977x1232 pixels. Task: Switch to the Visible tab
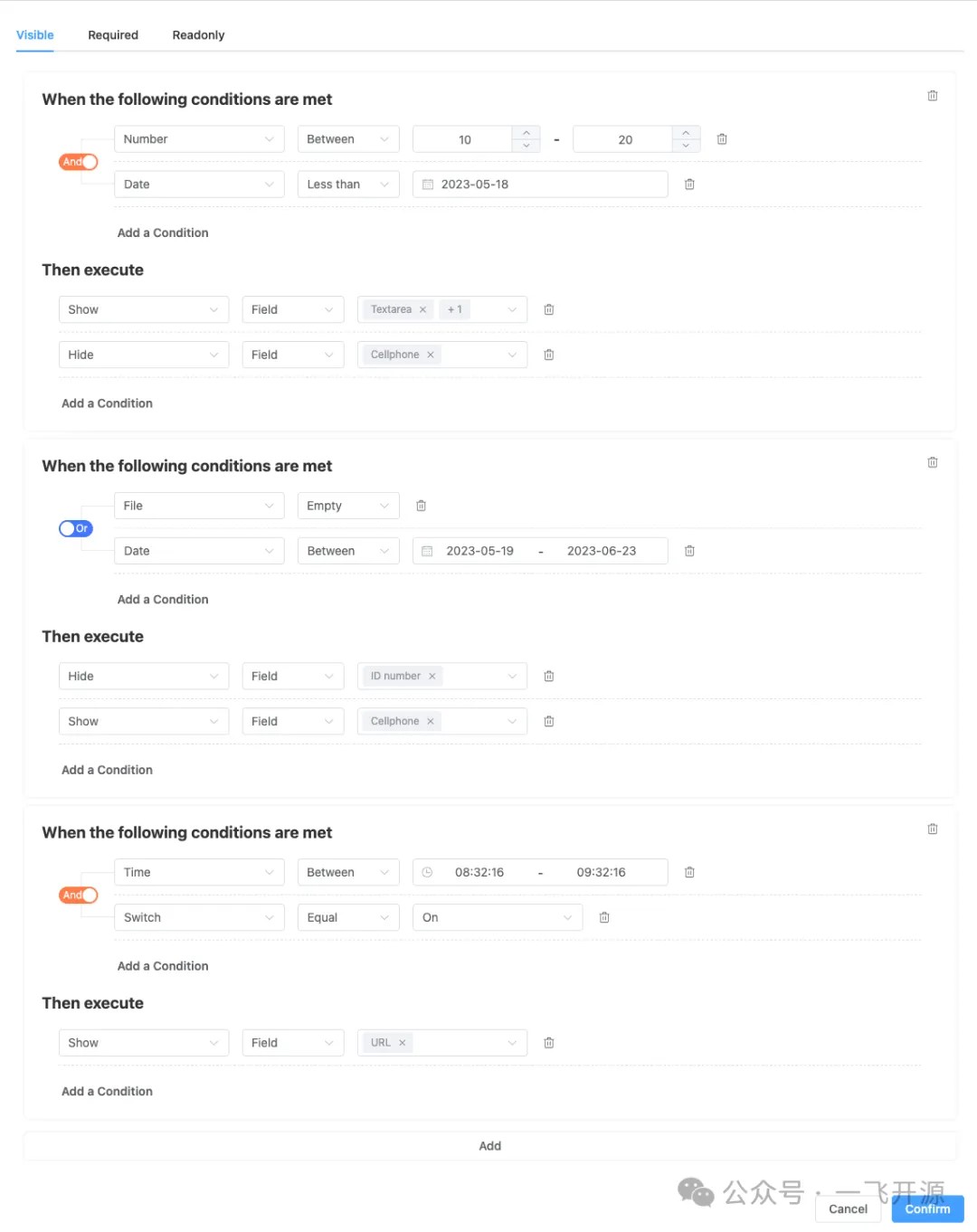pyautogui.click(x=35, y=35)
